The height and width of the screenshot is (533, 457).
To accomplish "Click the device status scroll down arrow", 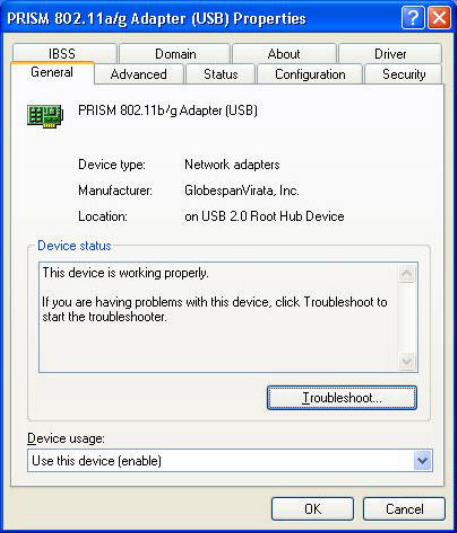I will point(407,361).
